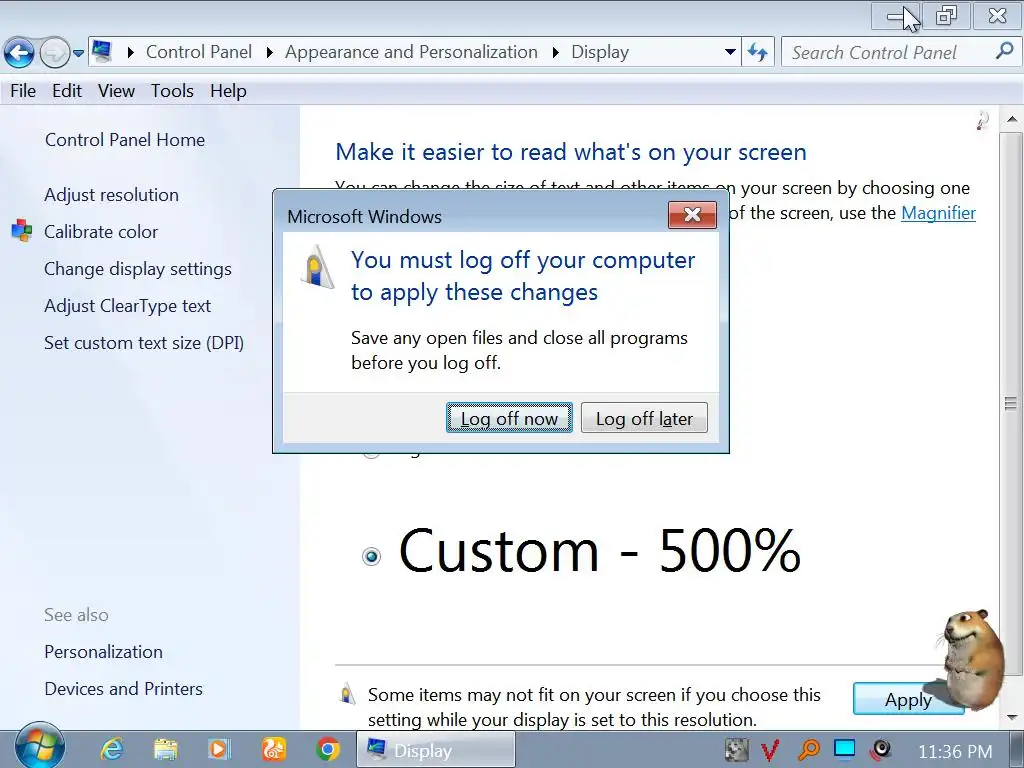This screenshot has width=1024, height=768.
Task: Click the warning icon in the dialog
Action: tap(317, 266)
